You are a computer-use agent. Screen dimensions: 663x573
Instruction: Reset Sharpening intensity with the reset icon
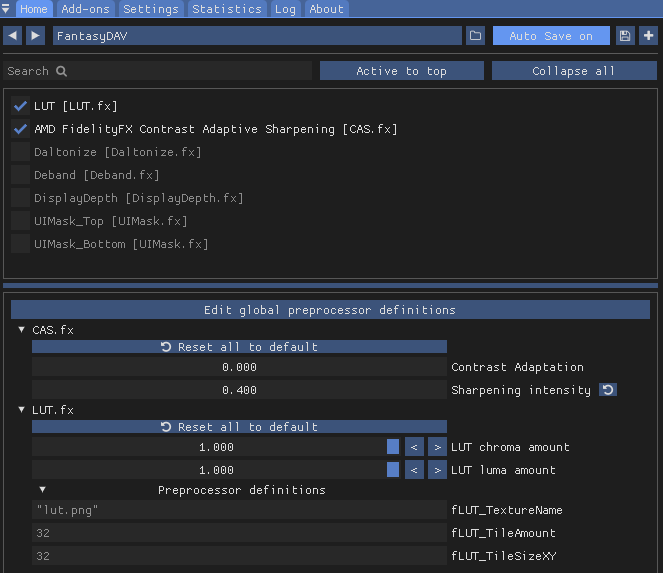click(607, 390)
